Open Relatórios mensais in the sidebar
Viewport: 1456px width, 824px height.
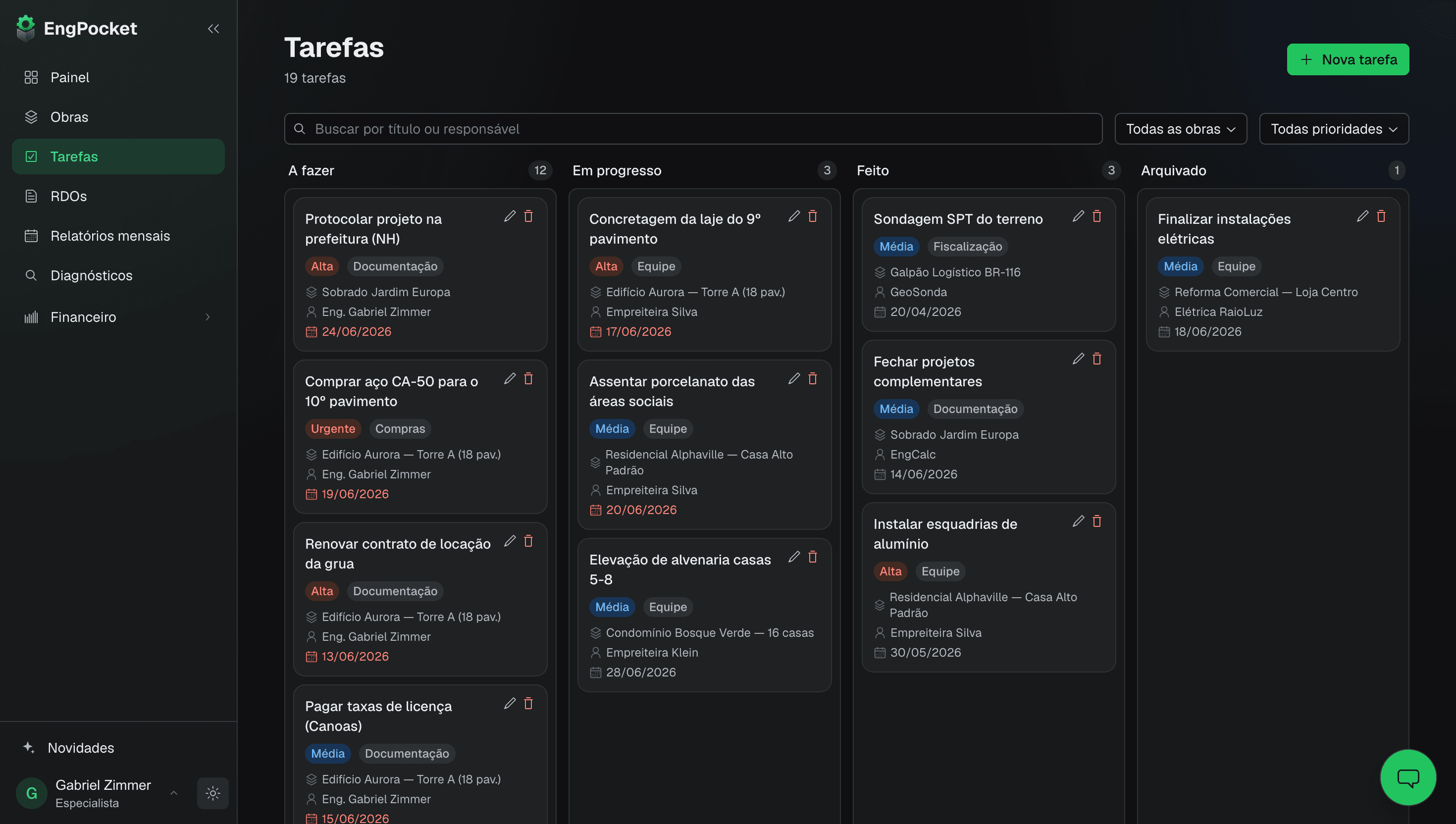pos(118,236)
